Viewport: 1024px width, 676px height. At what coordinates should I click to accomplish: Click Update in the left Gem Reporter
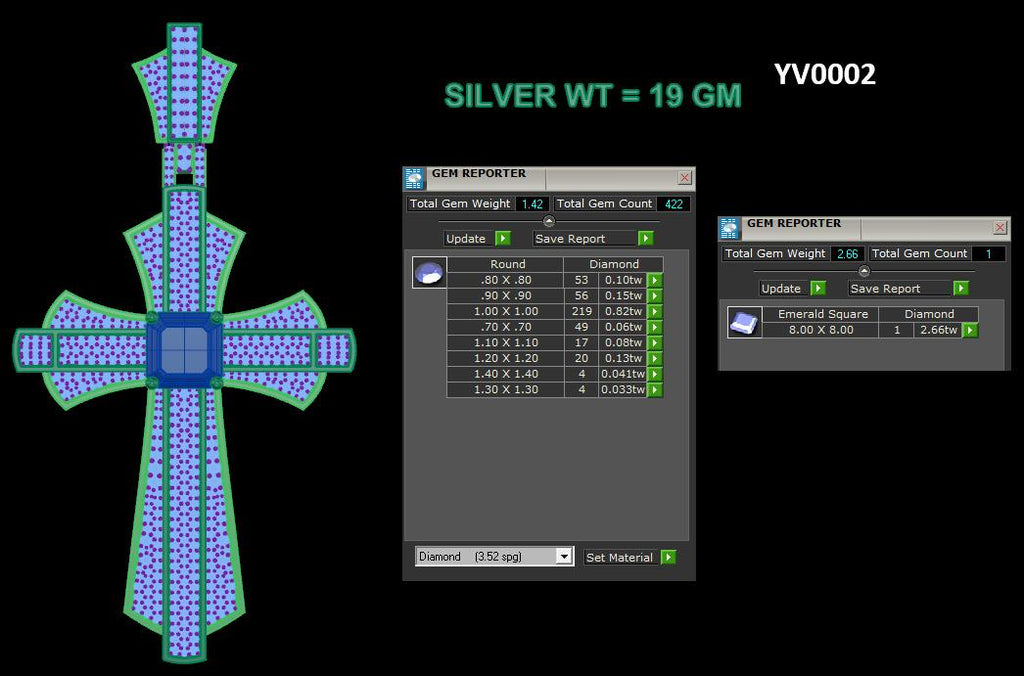pos(466,238)
